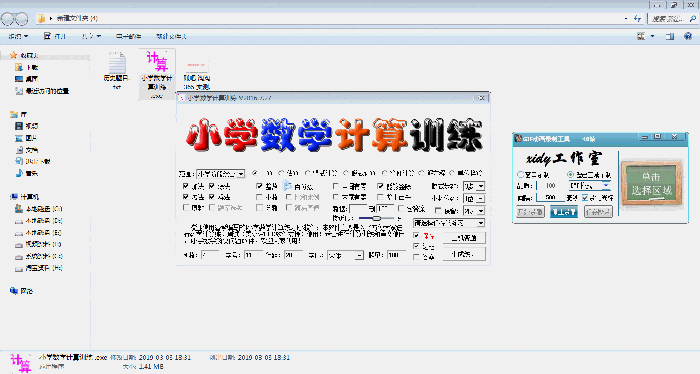The image size is (700, 374).
Task: Open Local Disk (C:) in navigation pane
Action: pyautogui.click(x=38, y=209)
